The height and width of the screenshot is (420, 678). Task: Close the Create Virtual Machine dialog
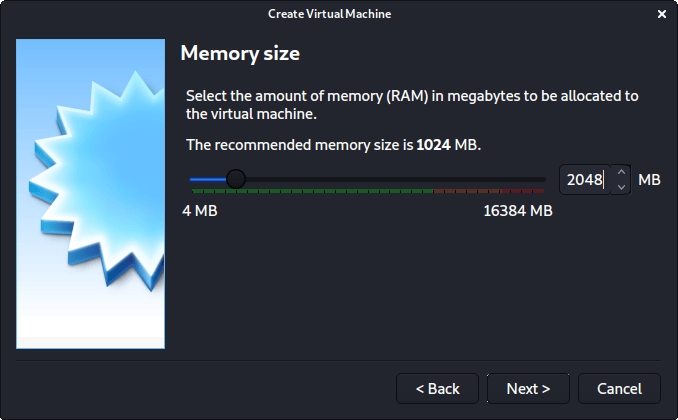[x=662, y=14]
